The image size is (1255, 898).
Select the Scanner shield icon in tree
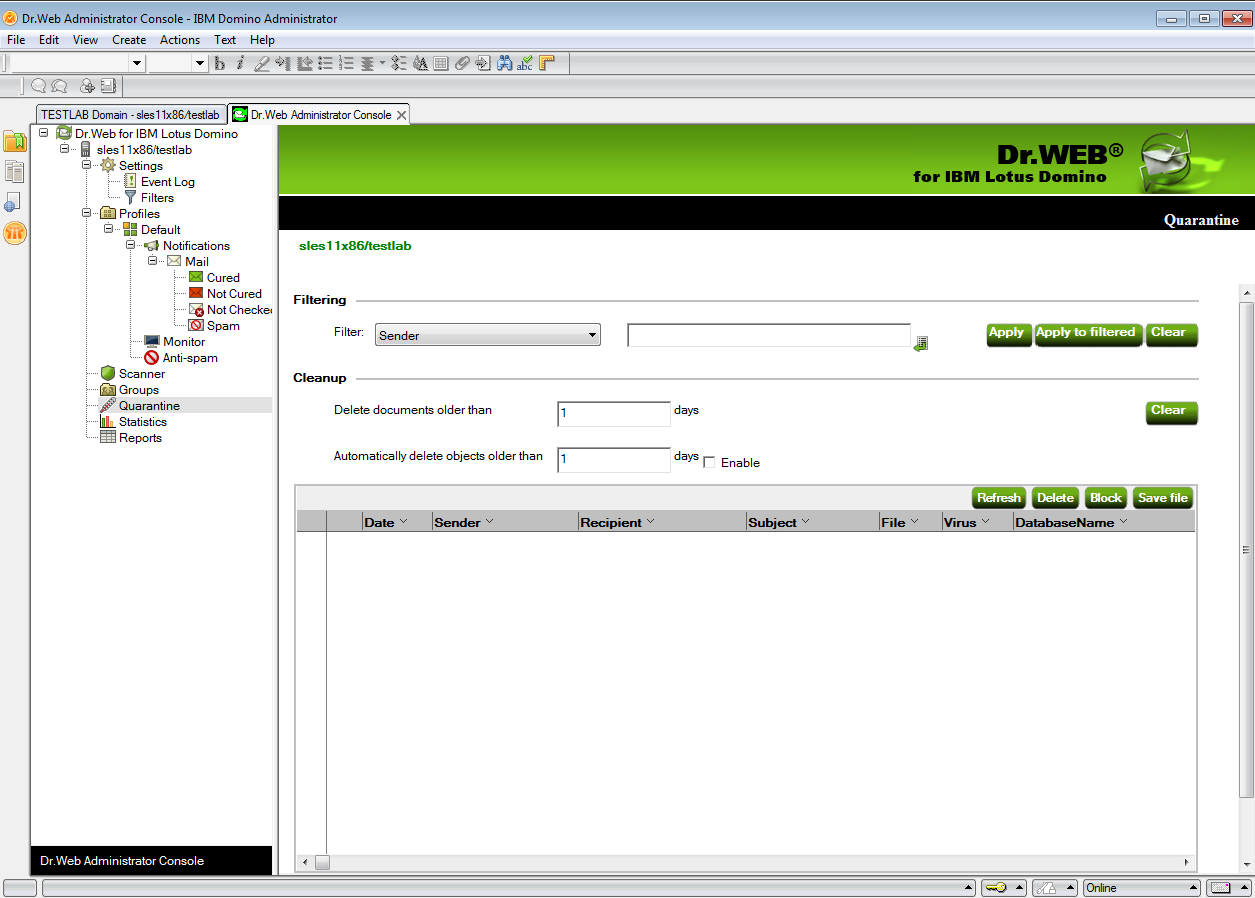click(x=108, y=374)
